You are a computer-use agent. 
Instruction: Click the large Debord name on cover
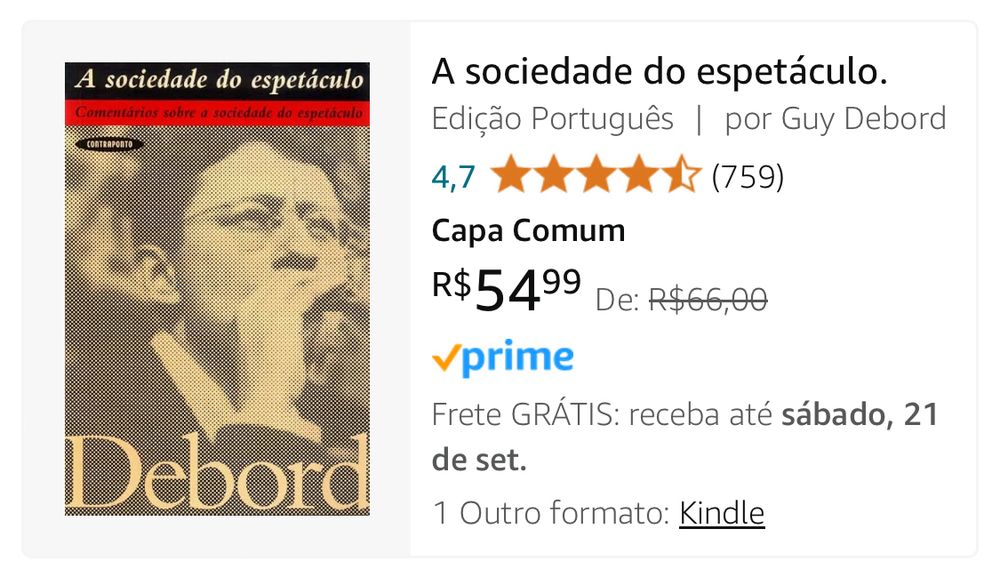pyautogui.click(x=217, y=473)
